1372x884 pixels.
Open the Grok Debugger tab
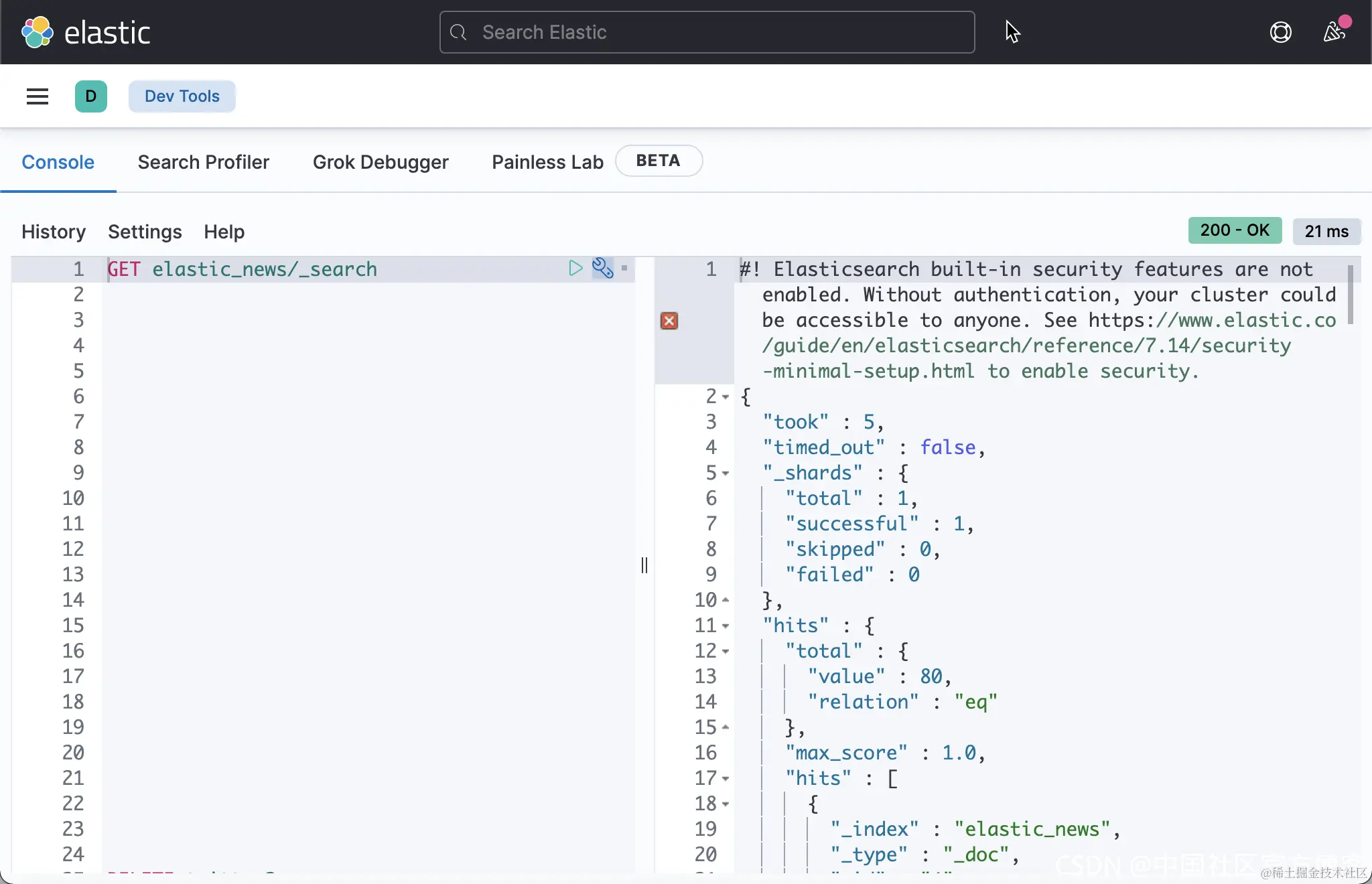pos(380,162)
